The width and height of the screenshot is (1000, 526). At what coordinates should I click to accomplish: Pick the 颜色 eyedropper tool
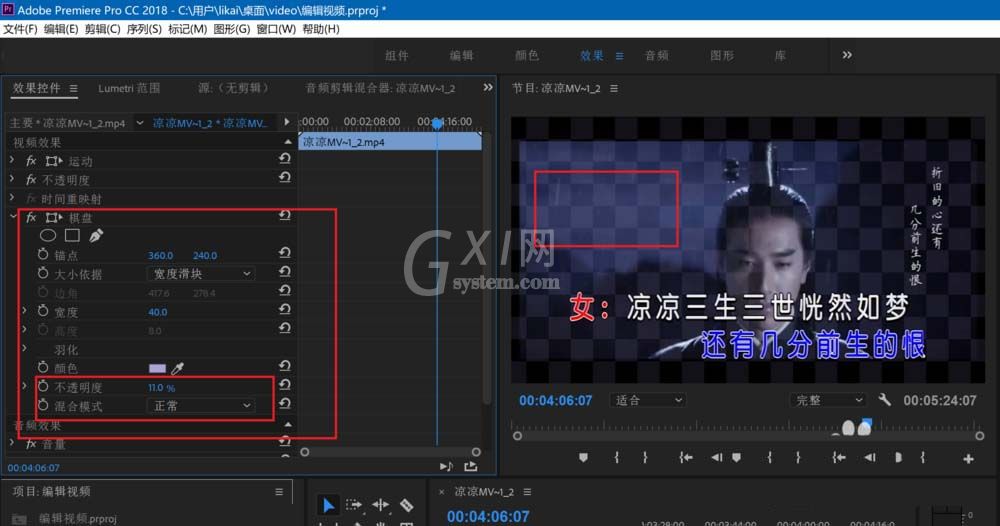point(177,368)
